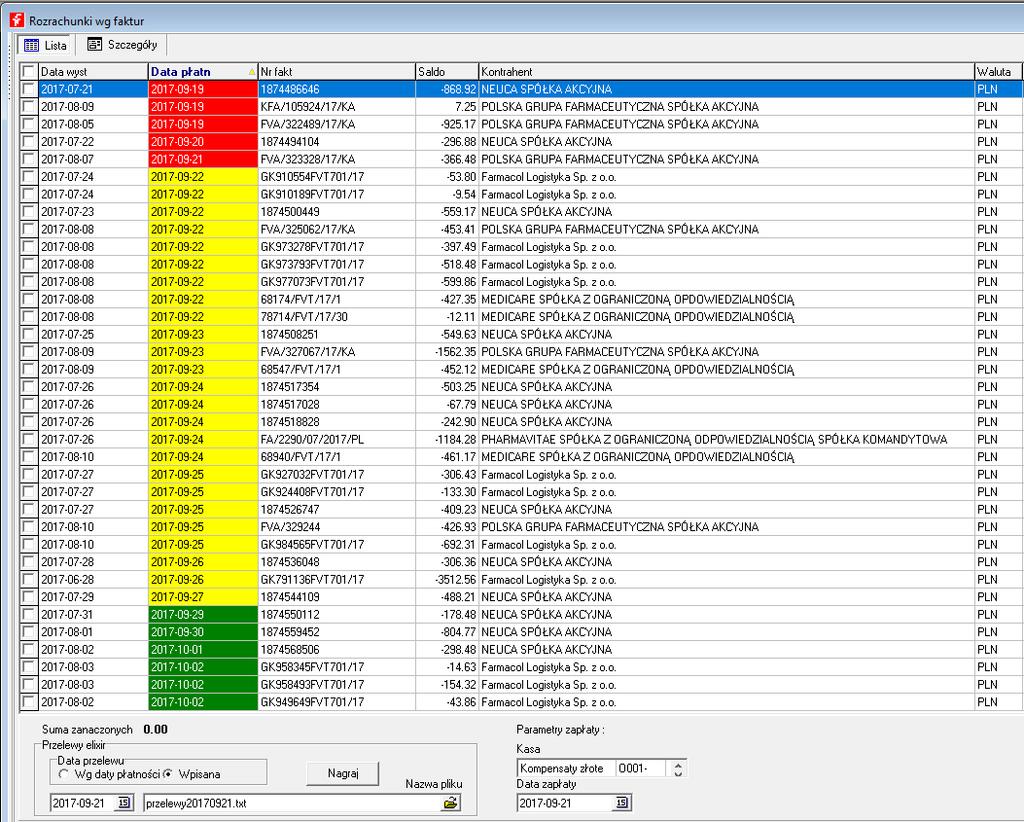1024x822 pixels.
Task: Select checkbox for invoice GK791136FVT701/17
Action: click(x=28, y=579)
